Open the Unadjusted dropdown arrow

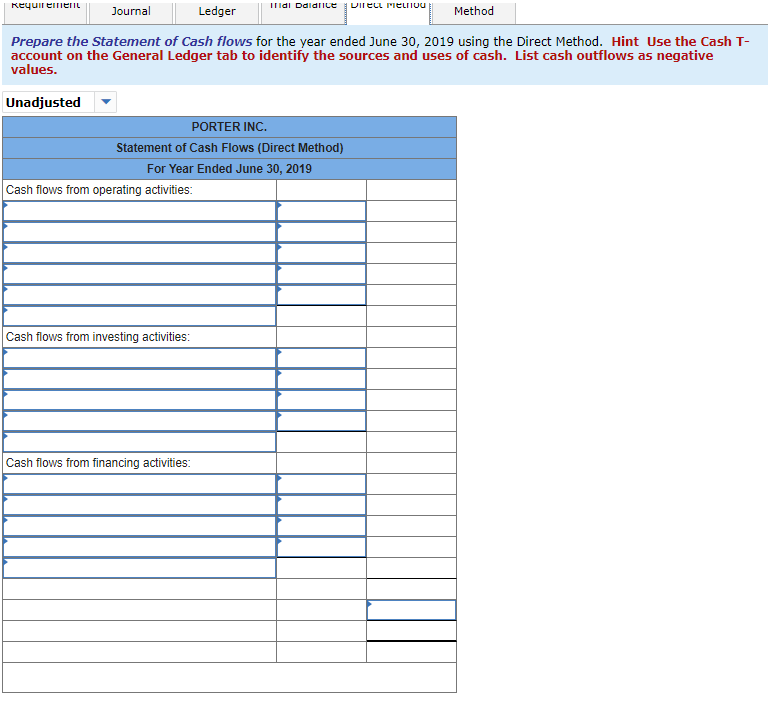point(106,102)
